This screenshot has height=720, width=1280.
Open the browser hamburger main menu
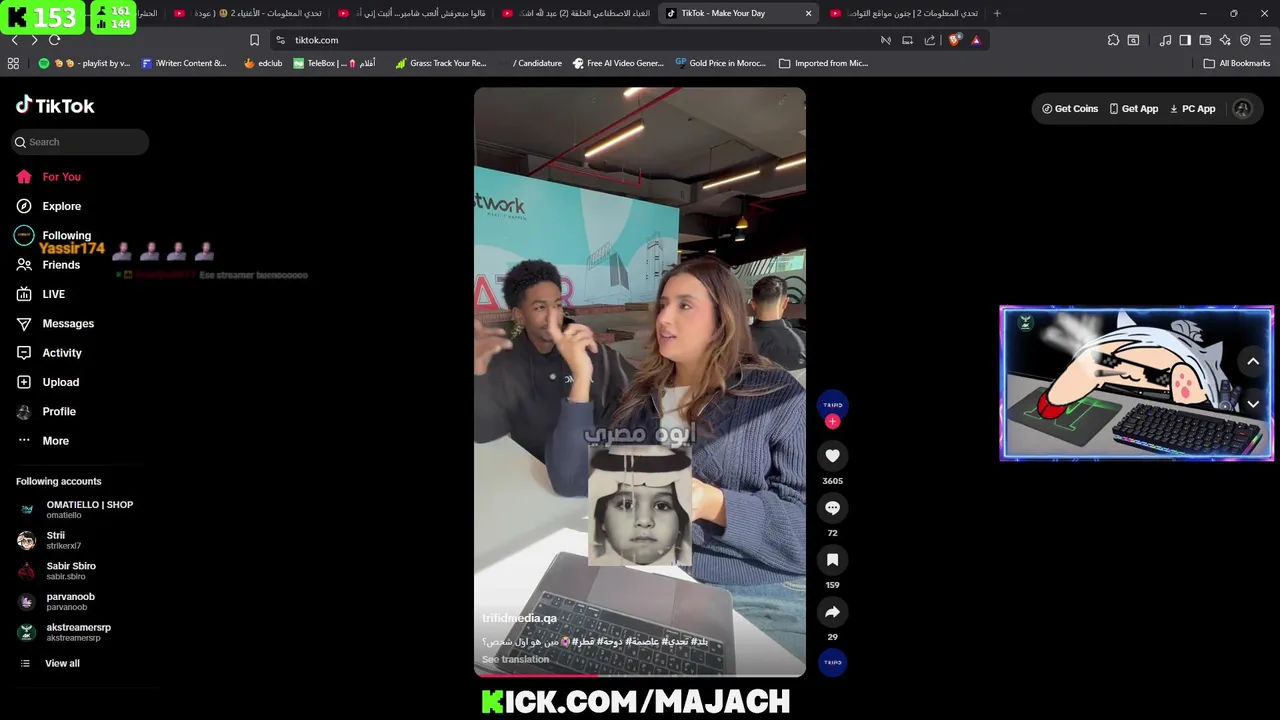1265,40
